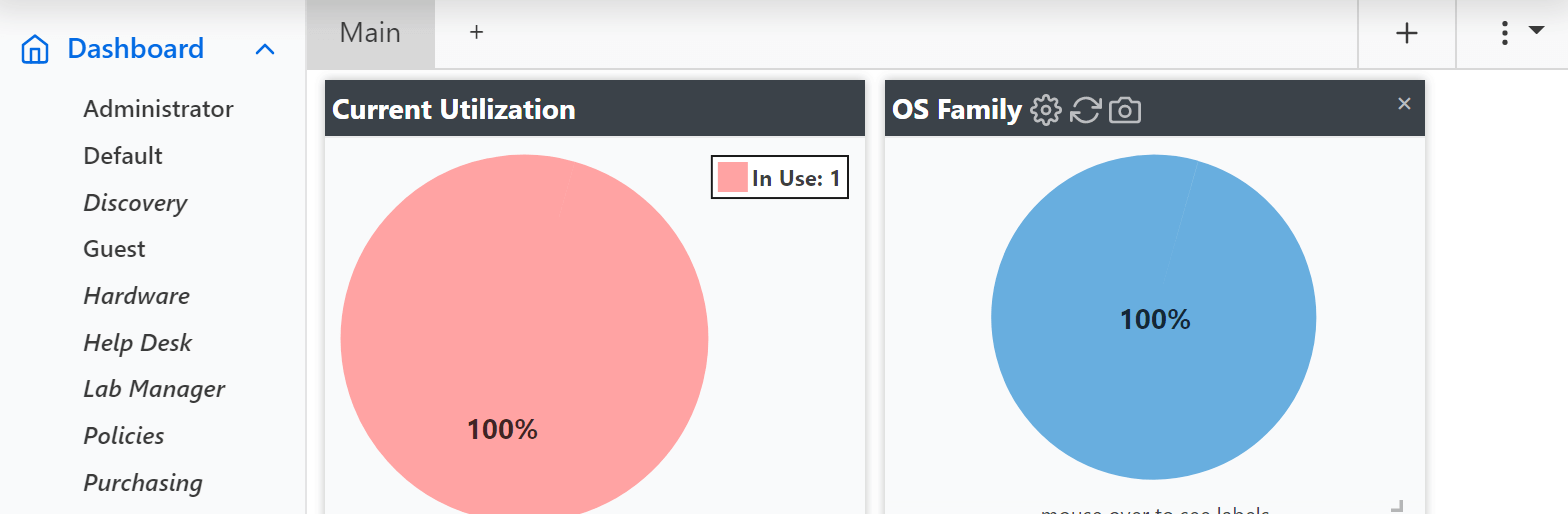Add a new dashboard tab
Image resolution: width=1568 pixels, height=514 pixels.
click(477, 32)
